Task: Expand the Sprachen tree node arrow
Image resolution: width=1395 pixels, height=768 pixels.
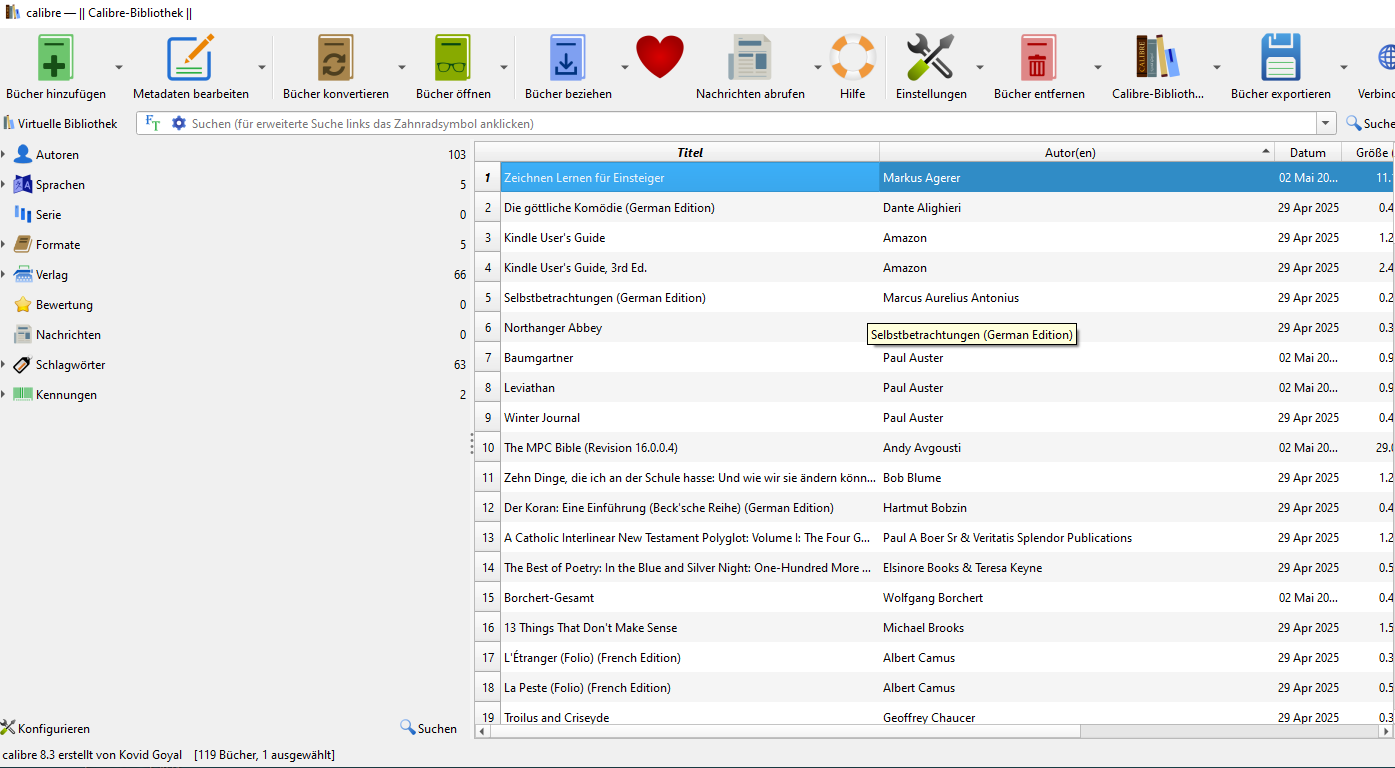Action: click(x=4, y=185)
